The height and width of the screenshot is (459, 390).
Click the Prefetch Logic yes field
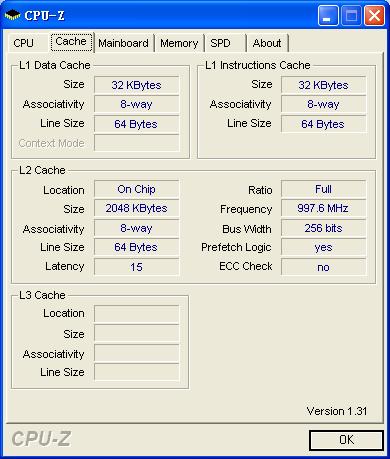323,247
